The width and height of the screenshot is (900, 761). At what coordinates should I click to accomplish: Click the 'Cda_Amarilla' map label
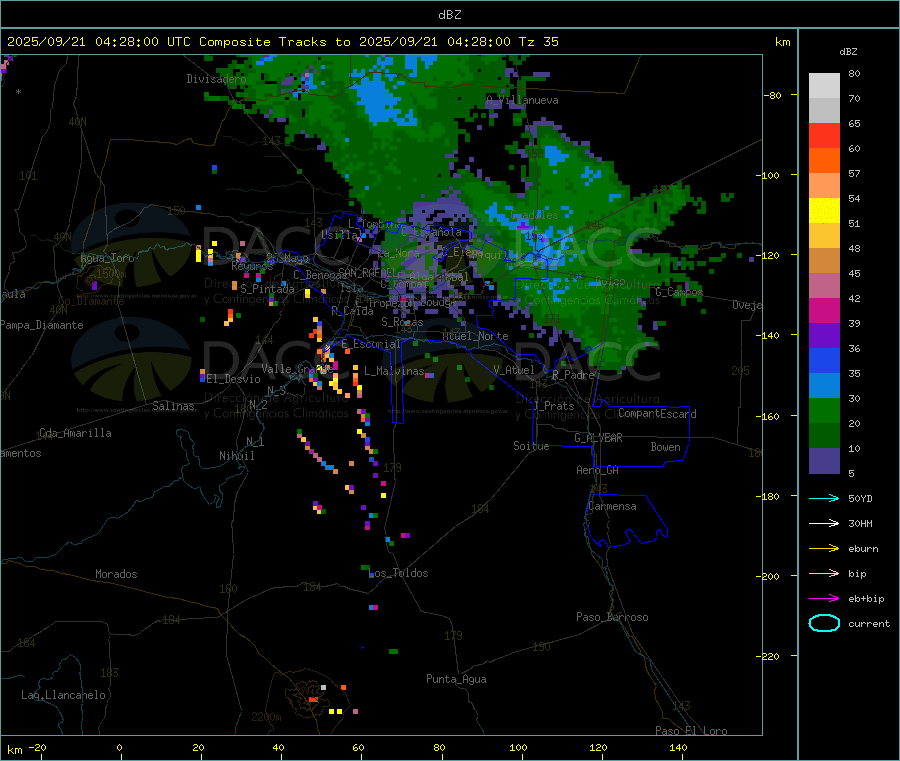pyautogui.click(x=75, y=433)
